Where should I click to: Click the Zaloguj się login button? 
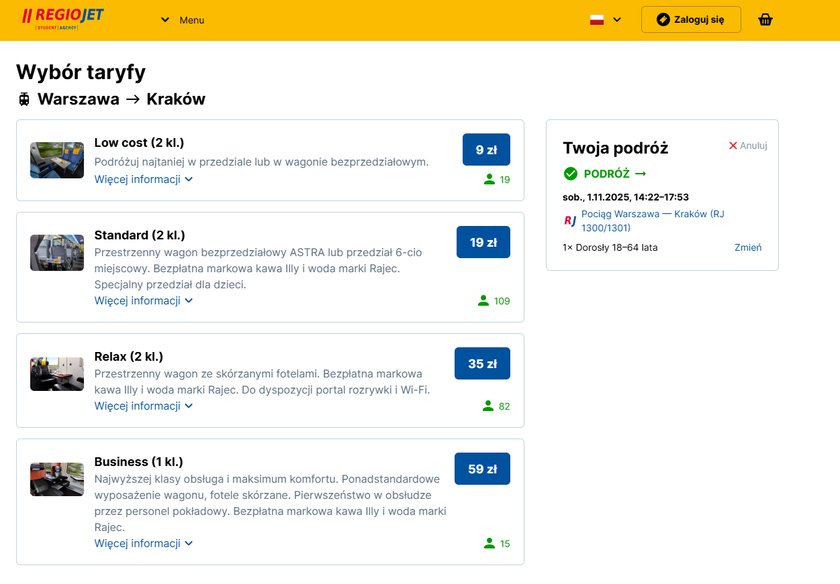click(691, 20)
